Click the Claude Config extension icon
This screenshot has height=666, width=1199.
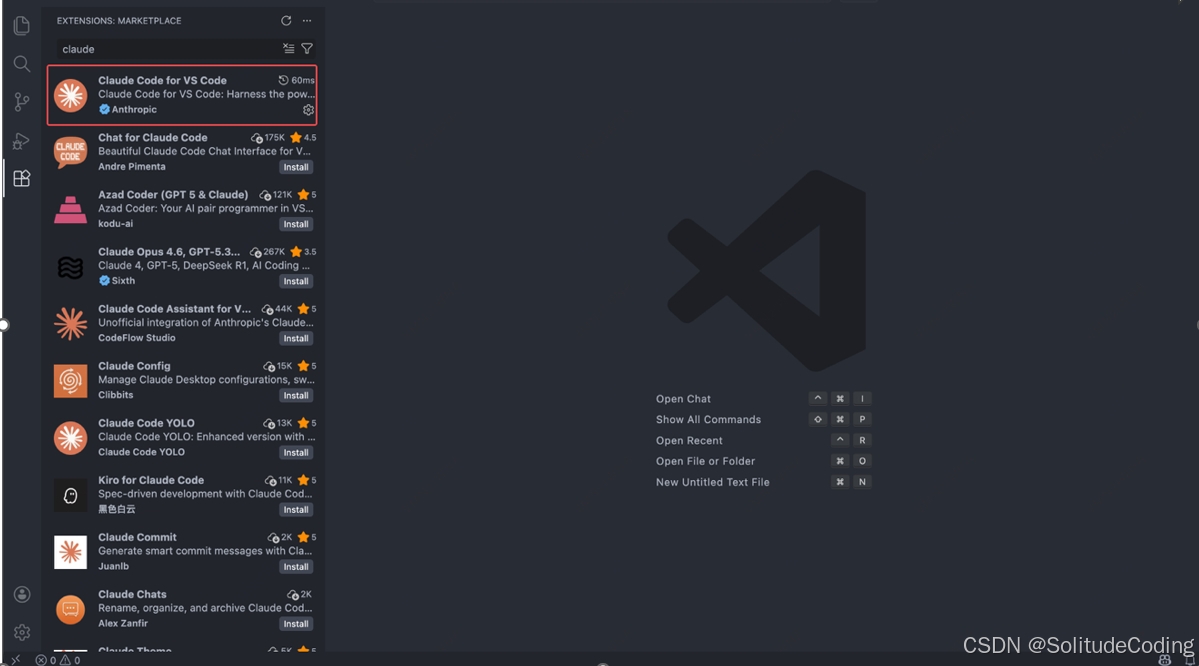(70, 381)
